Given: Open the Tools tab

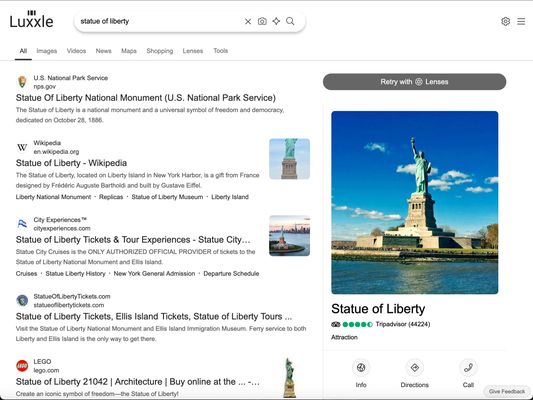Looking at the screenshot, I should [221, 51].
